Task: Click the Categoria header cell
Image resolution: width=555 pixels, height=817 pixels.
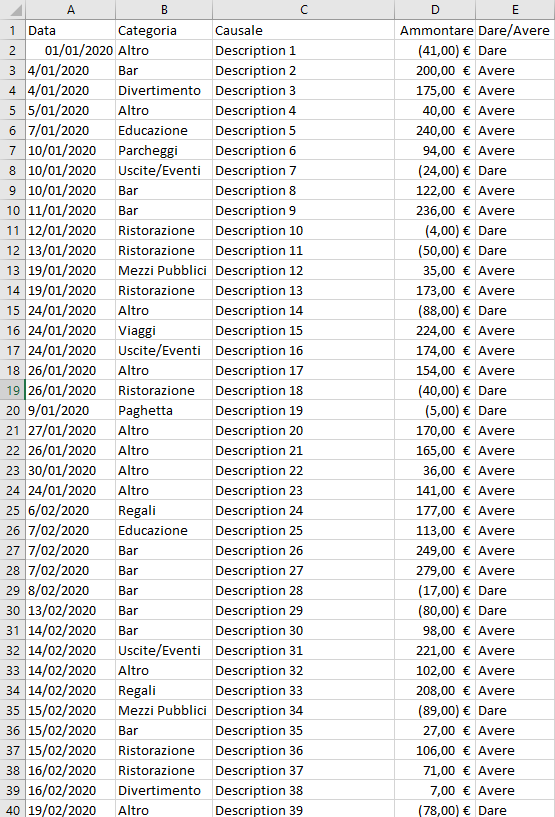Action: pos(164,30)
